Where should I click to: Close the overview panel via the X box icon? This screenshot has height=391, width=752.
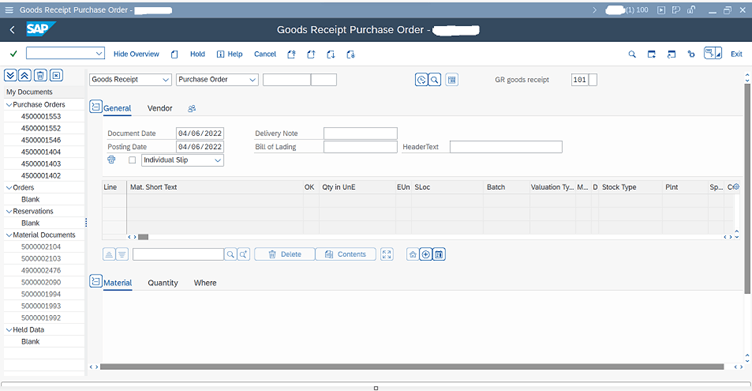(56, 75)
